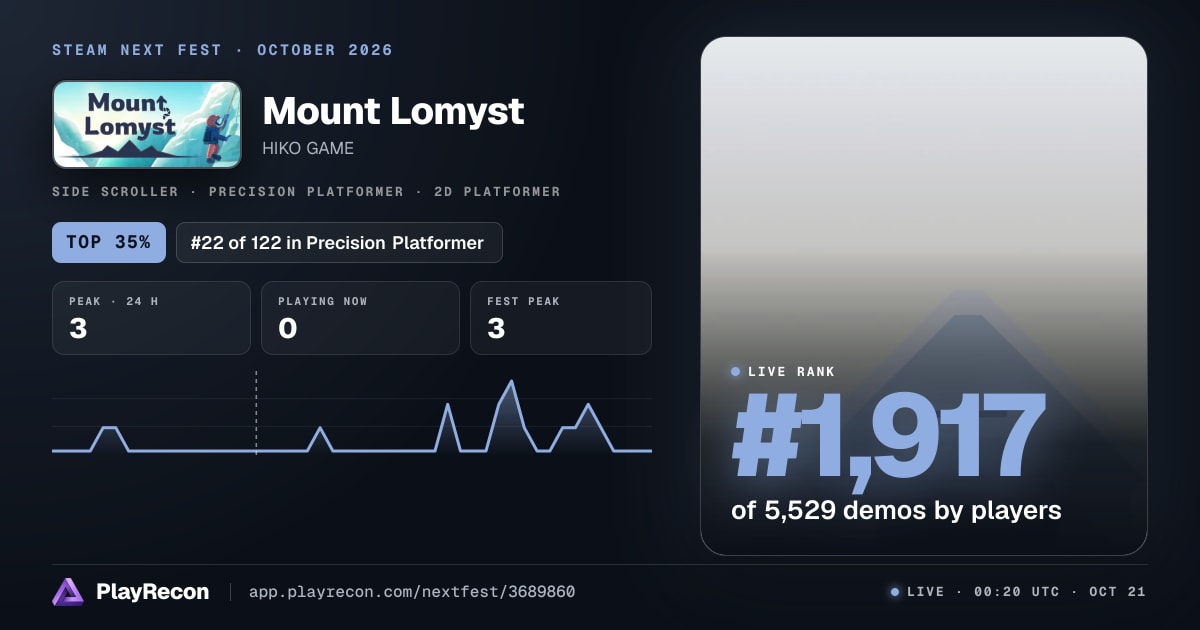Click the TOP 35% badge
1200x630 pixels.
coord(109,242)
